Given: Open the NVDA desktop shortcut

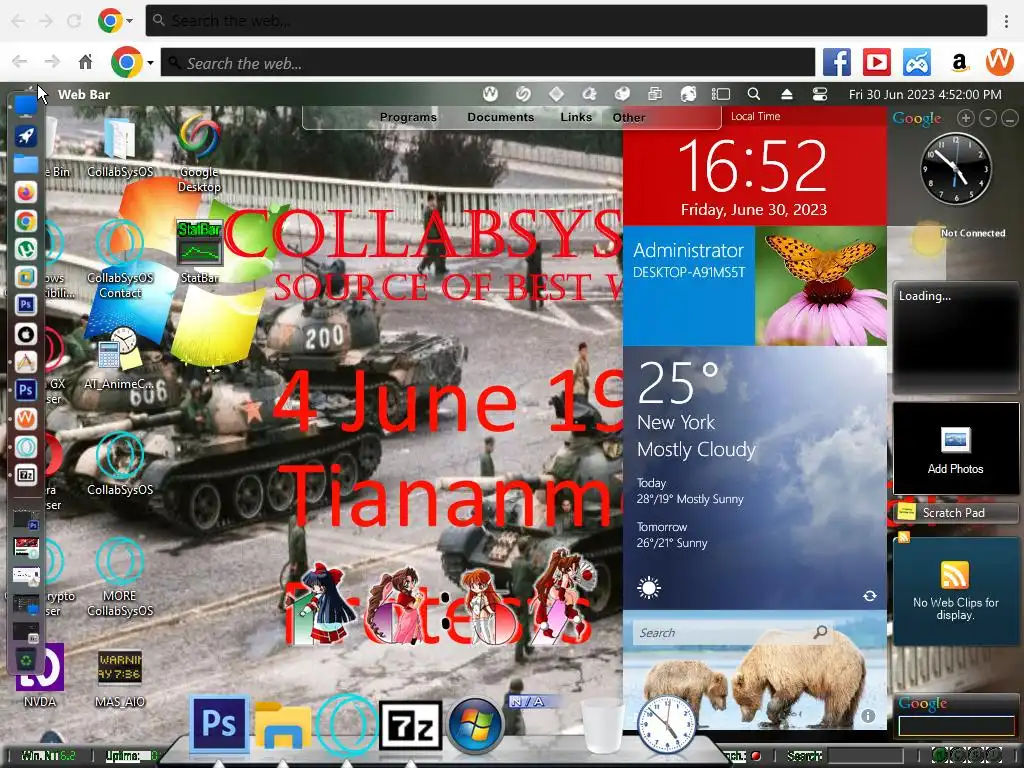Looking at the screenshot, I should click(x=40, y=677).
